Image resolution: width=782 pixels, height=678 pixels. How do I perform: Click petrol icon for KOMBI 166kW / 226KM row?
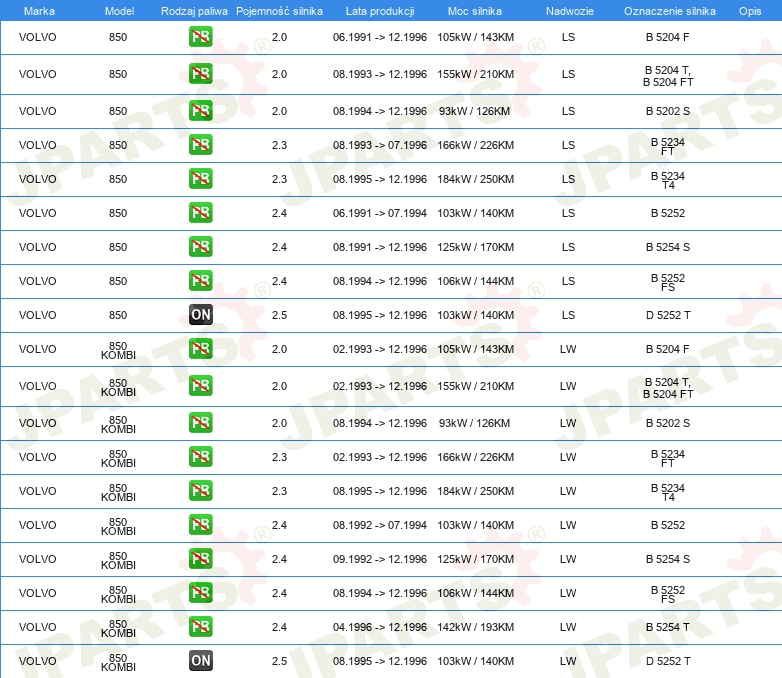tap(200, 457)
